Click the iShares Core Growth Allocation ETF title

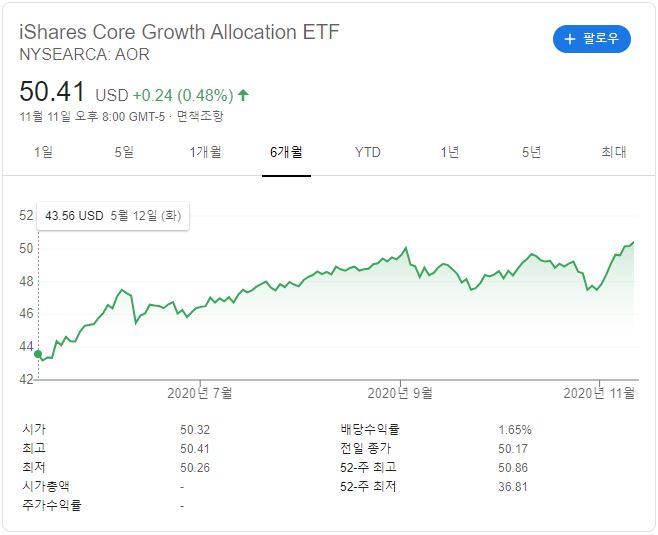(x=179, y=31)
